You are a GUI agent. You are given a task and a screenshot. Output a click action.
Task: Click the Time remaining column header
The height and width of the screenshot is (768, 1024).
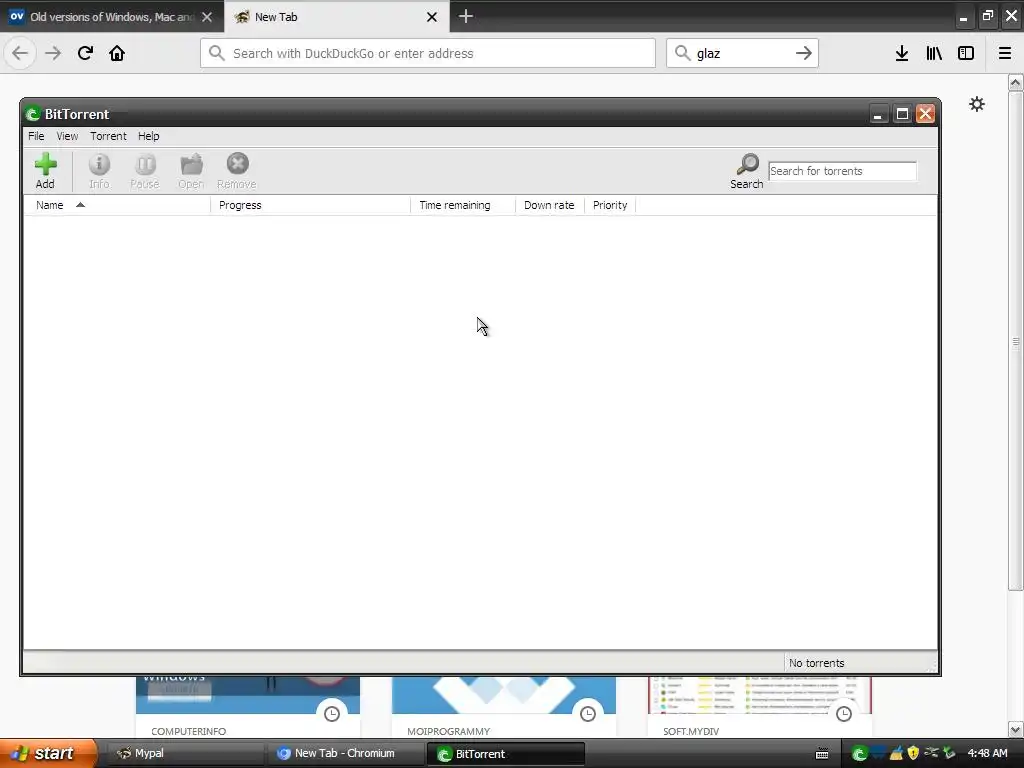[463, 205]
